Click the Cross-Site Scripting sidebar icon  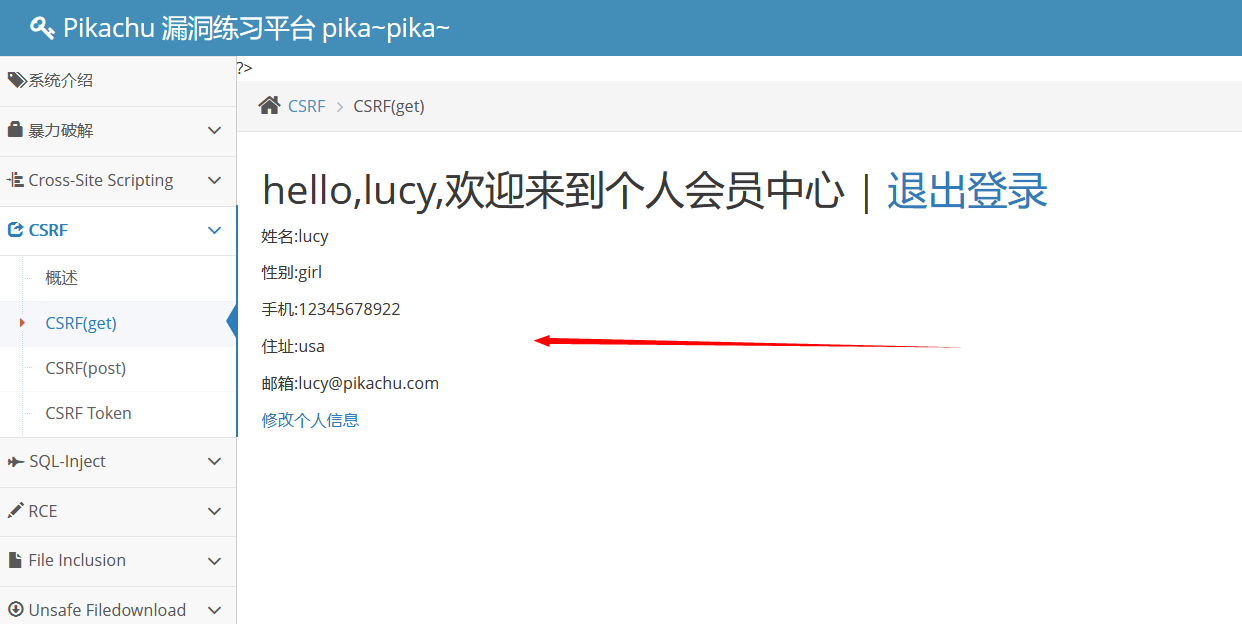[x=15, y=180]
